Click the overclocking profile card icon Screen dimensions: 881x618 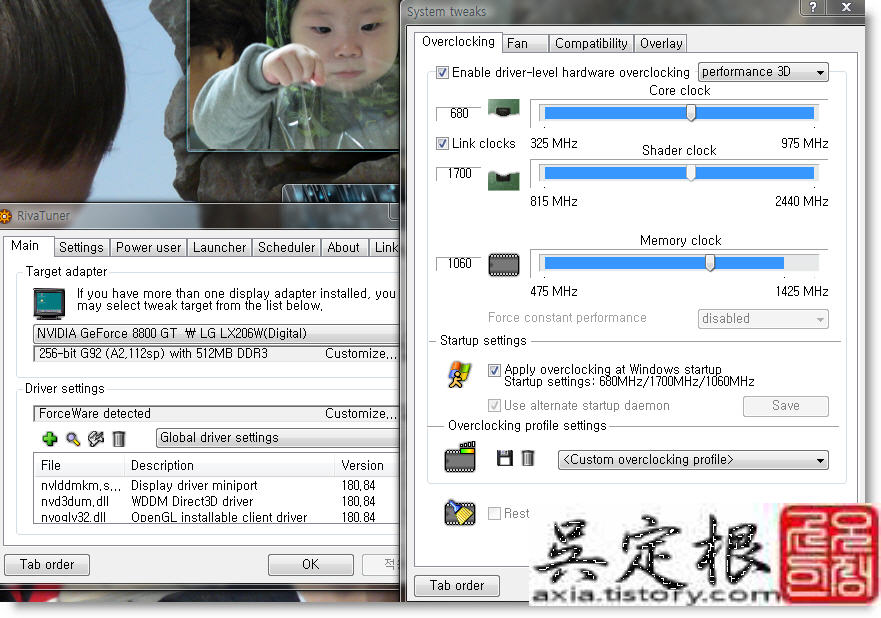460,457
